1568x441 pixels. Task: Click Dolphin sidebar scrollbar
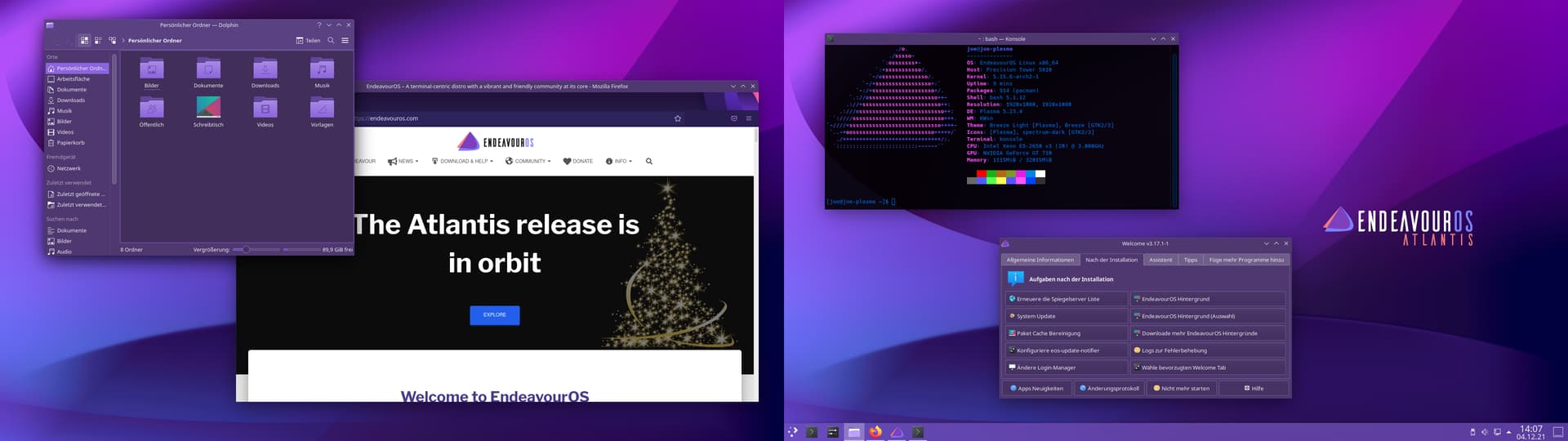pyautogui.click(x=114, y=118)
